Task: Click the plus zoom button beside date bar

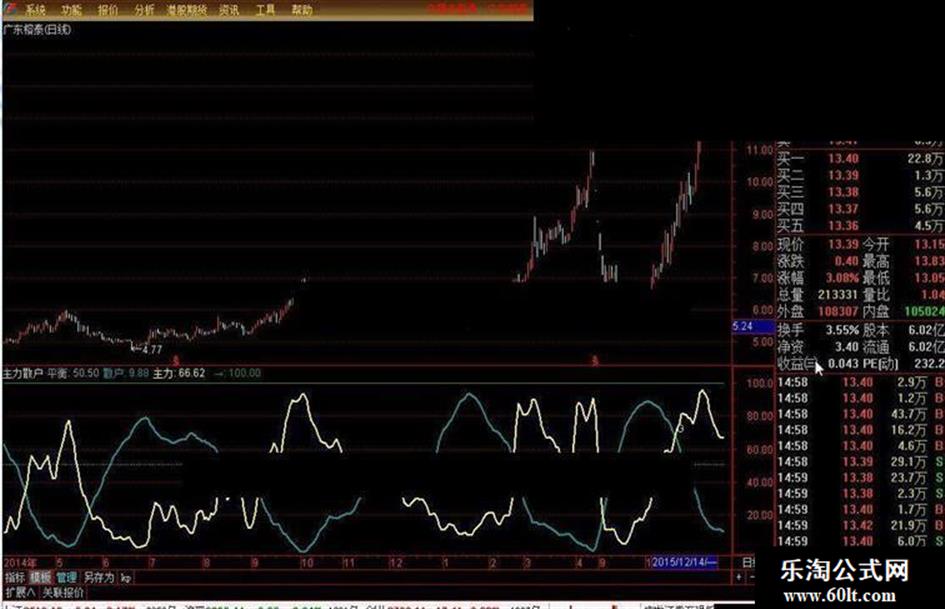Action: point(739,578)
